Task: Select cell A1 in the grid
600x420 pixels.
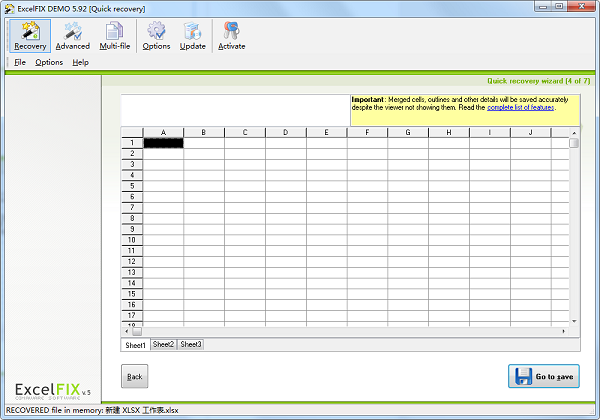Action: click(x=164, y=143)
